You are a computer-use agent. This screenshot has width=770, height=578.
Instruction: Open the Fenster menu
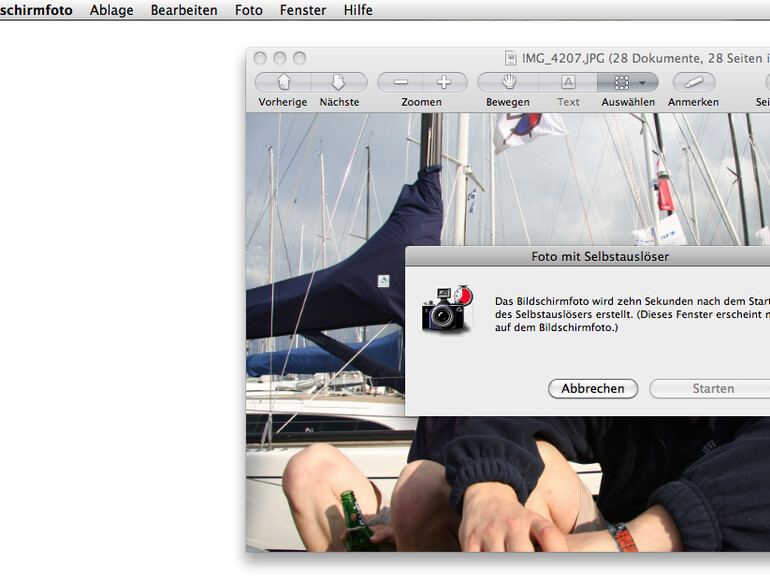click(303, 10)
